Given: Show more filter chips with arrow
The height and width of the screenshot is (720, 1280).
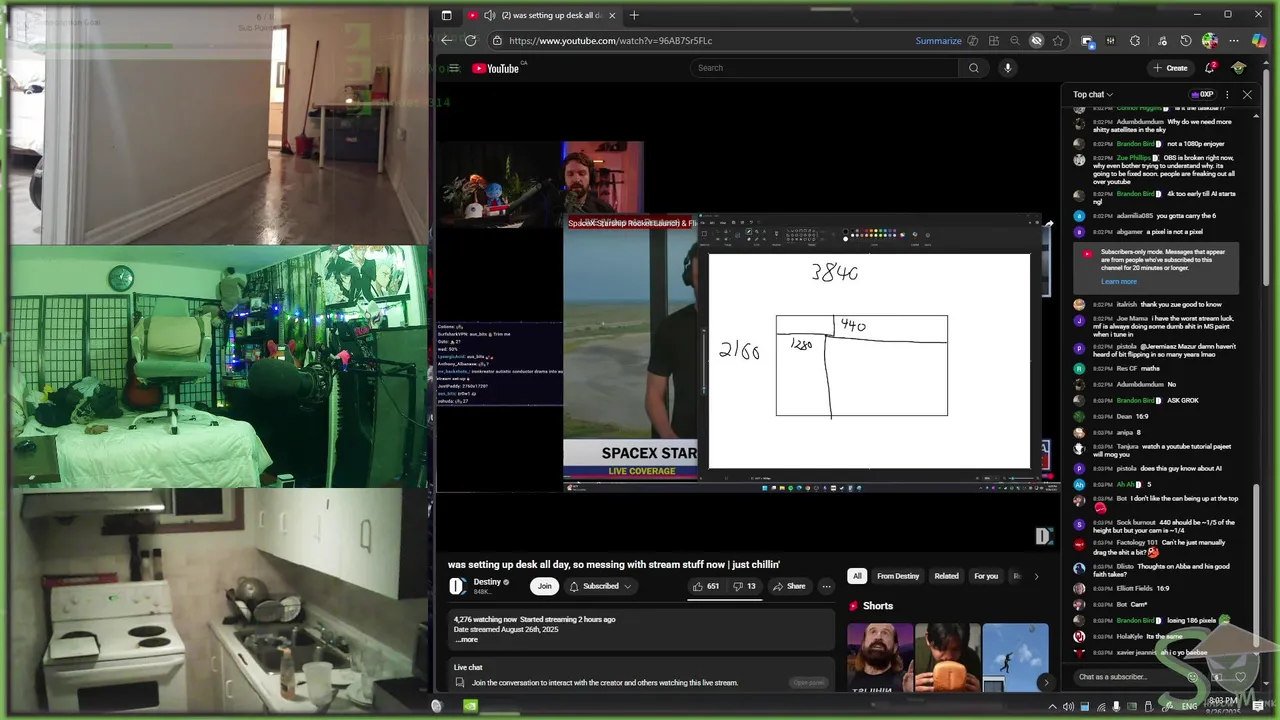Looking at the screenshot, I should (1036, 576).
